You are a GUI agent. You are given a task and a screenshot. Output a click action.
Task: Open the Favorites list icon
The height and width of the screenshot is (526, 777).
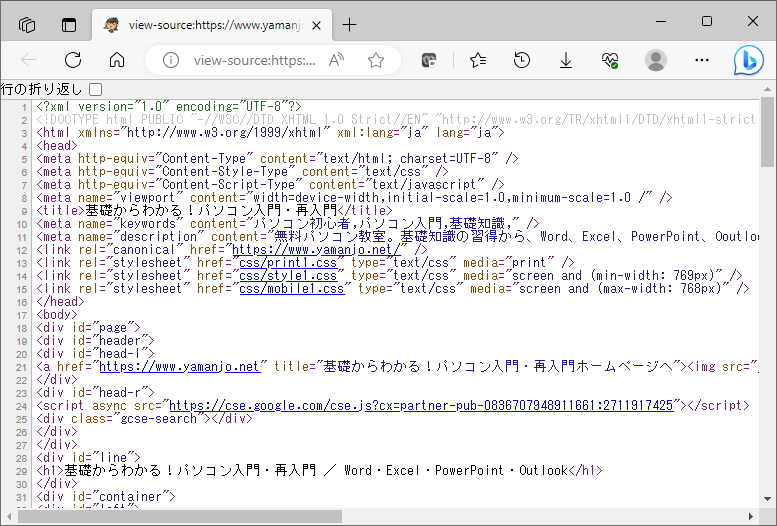478,60
